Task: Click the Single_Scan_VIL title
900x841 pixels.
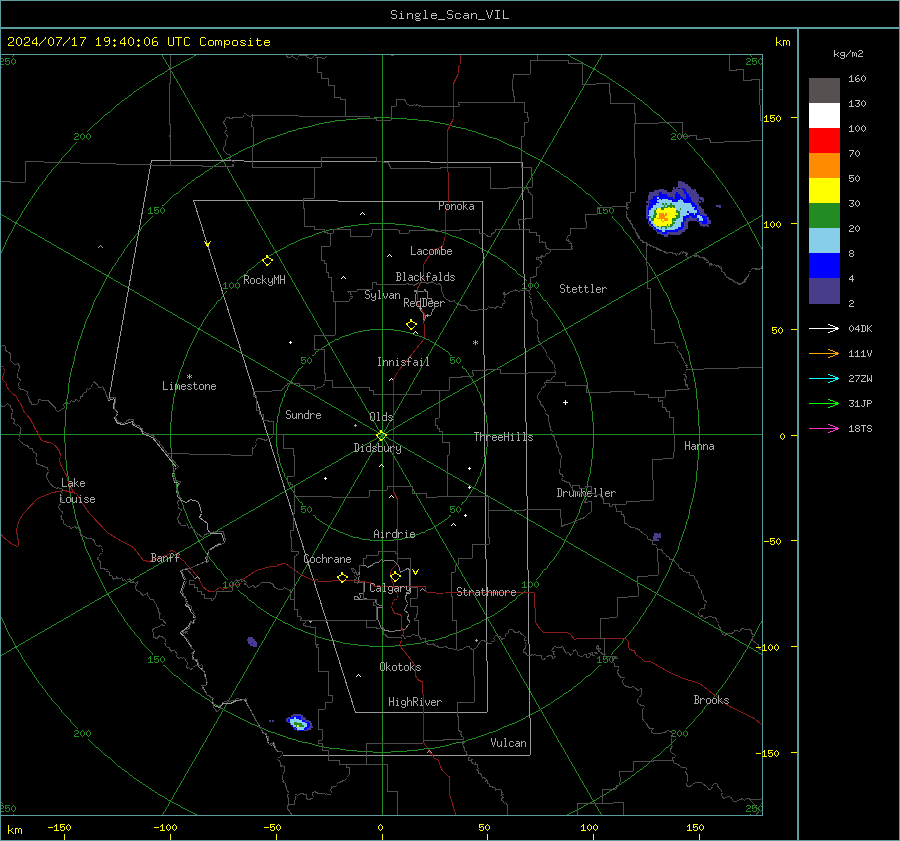Action: coord(449,15)
